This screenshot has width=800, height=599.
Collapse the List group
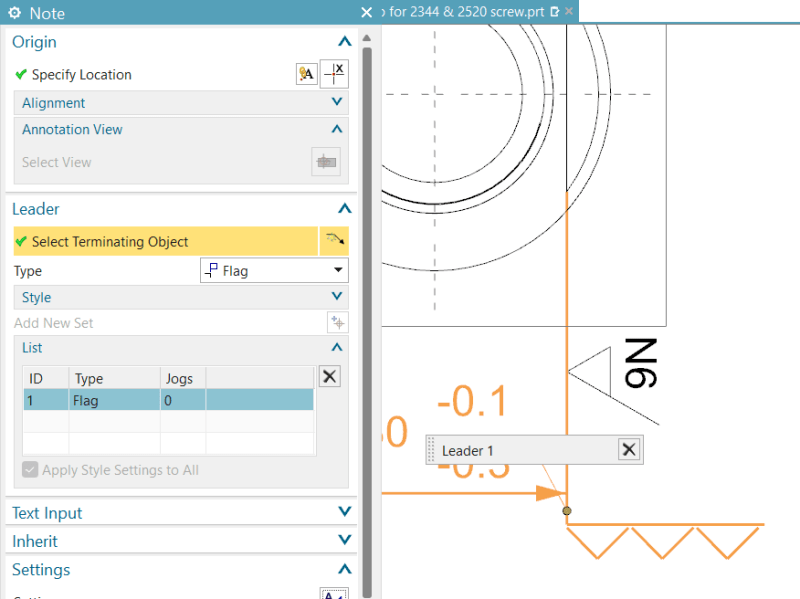(337, 347)
